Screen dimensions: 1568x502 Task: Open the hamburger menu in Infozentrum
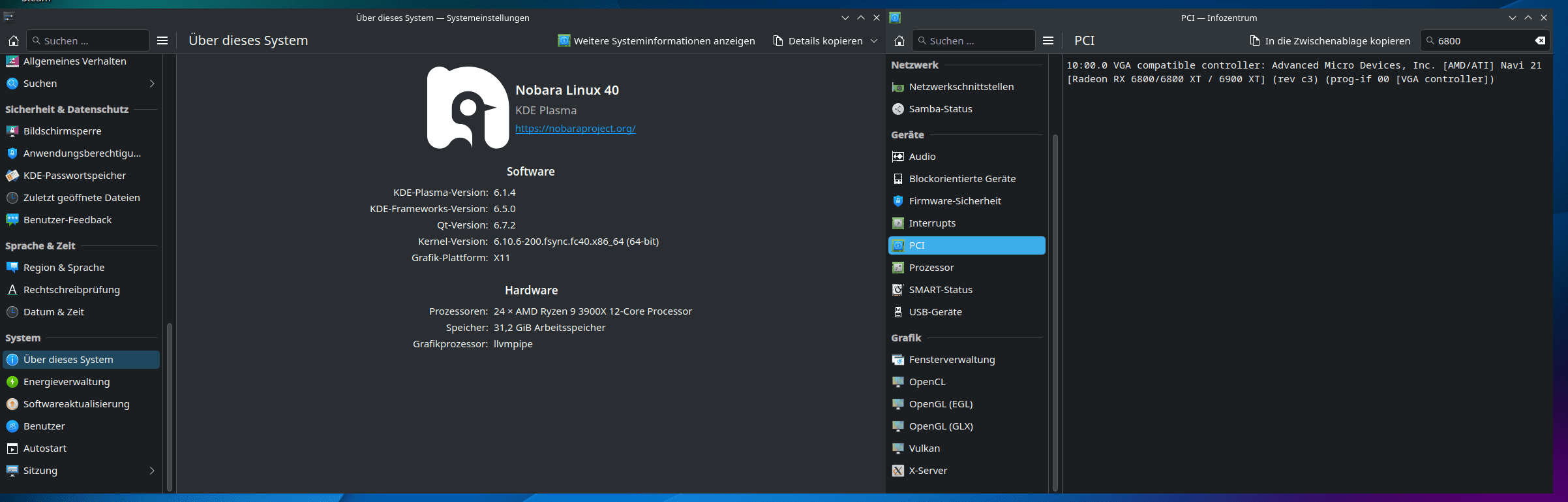1048,40
